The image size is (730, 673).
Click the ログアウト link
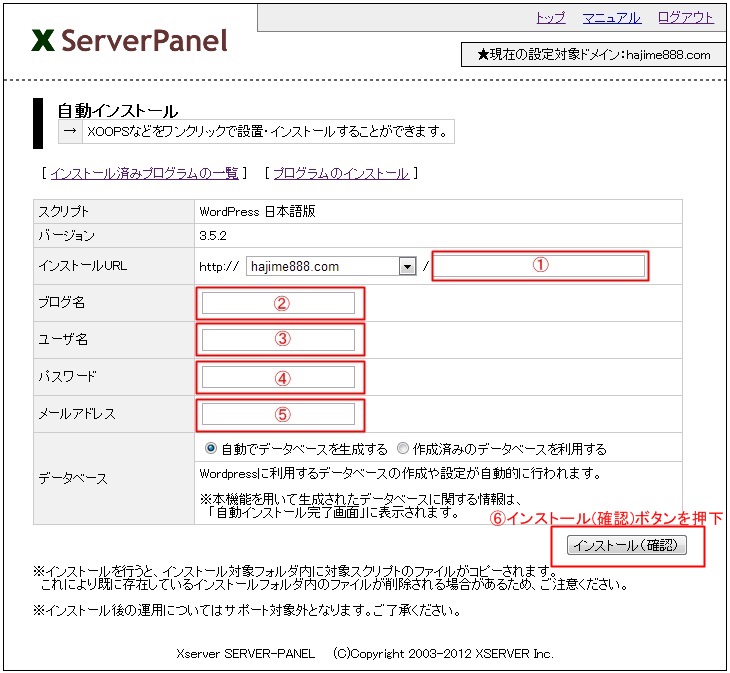685,18
